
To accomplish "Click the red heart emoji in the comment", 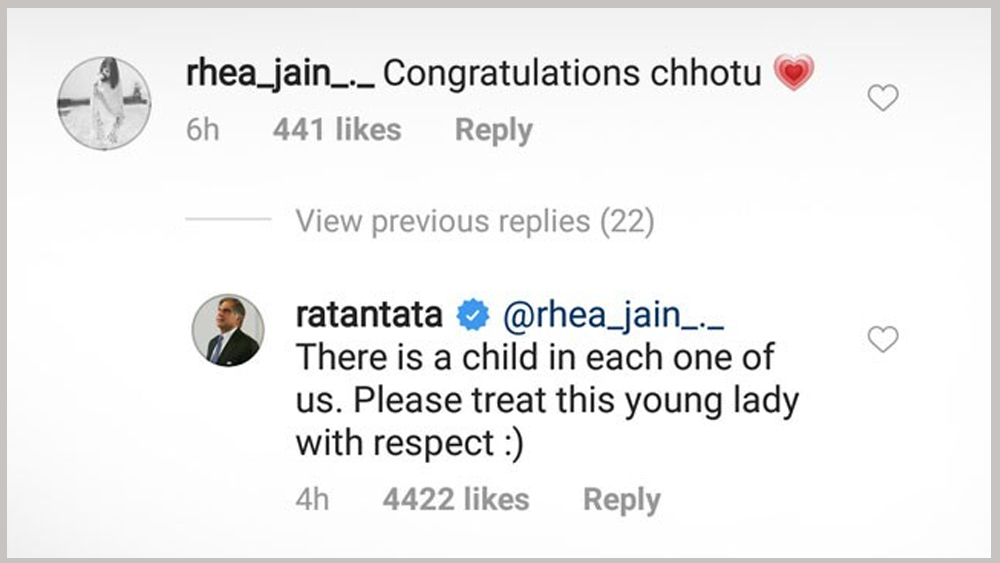I will pyautogui.click(x=794, y=74).
